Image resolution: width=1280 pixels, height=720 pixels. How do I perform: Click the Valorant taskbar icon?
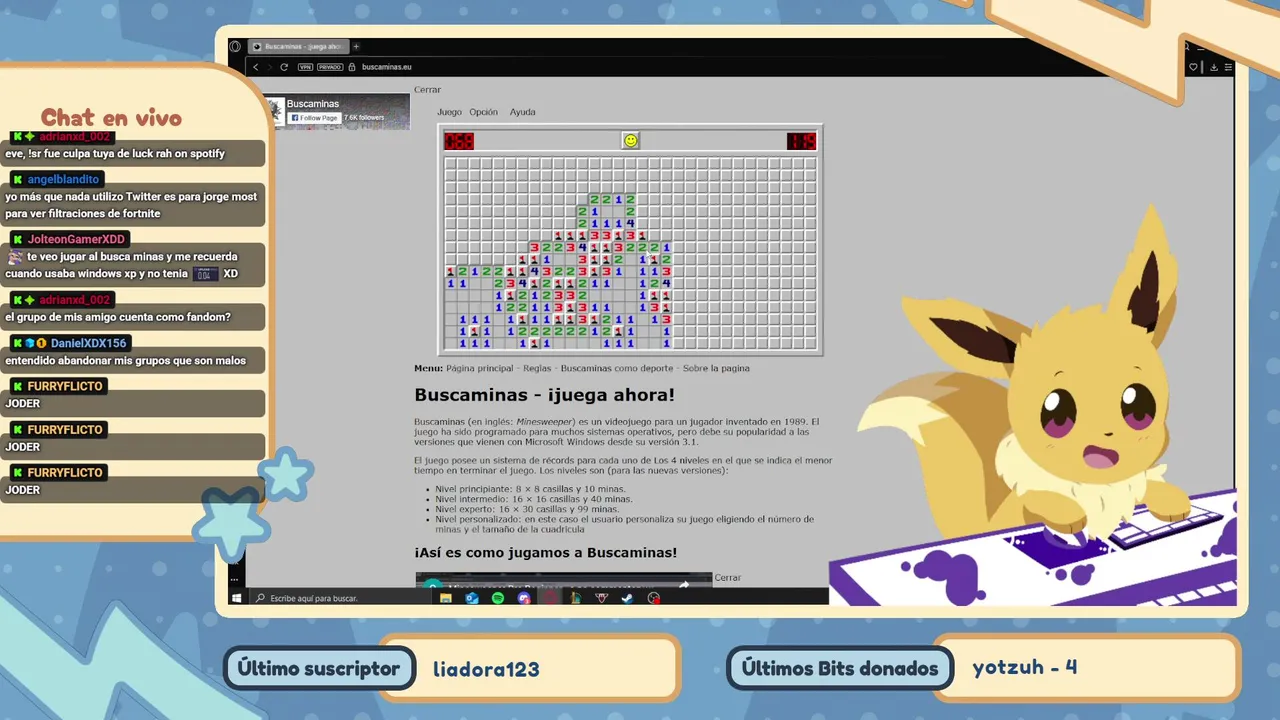(x=602, y=598)
